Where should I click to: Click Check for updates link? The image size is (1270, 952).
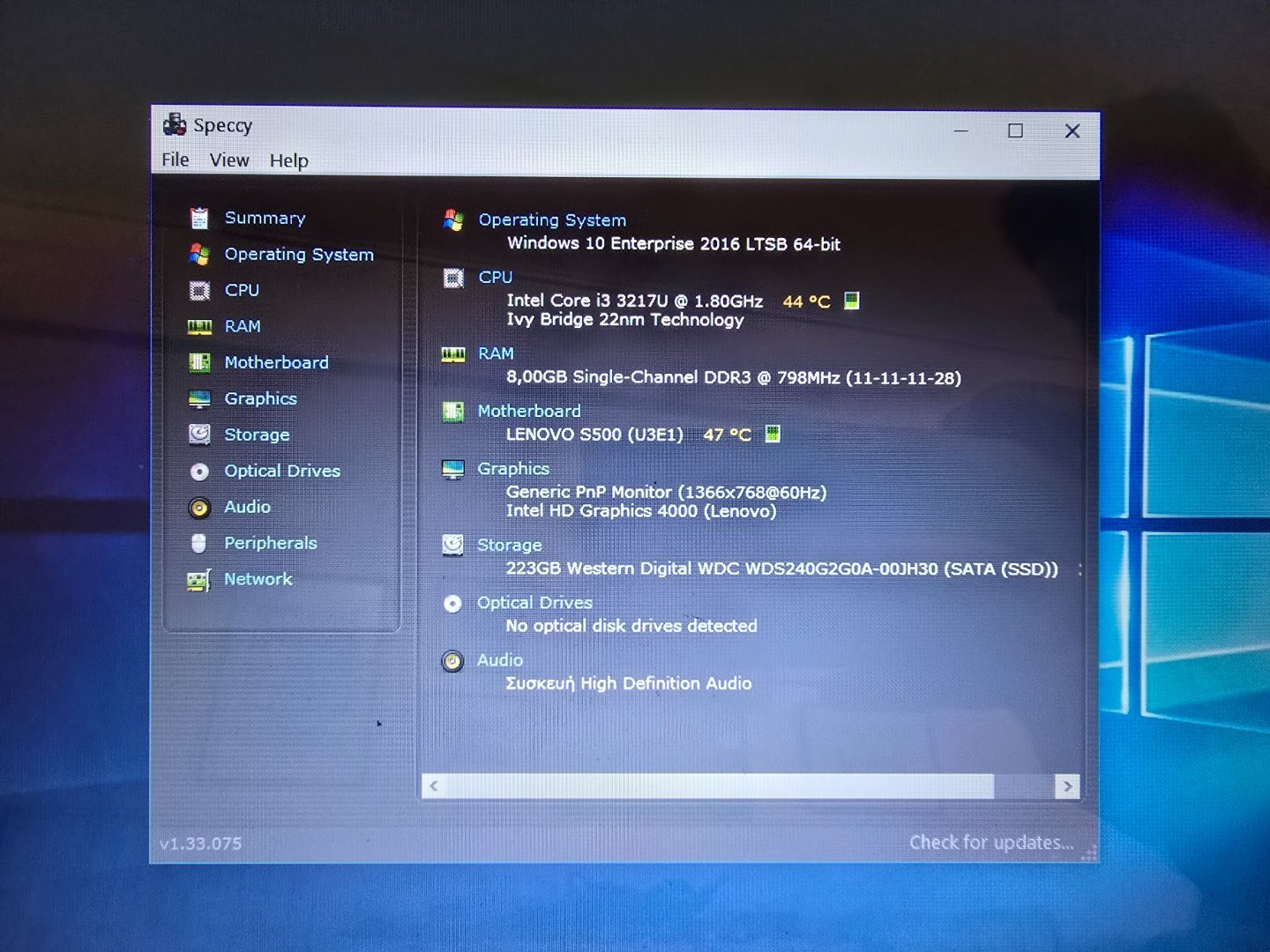coord(991,843)
